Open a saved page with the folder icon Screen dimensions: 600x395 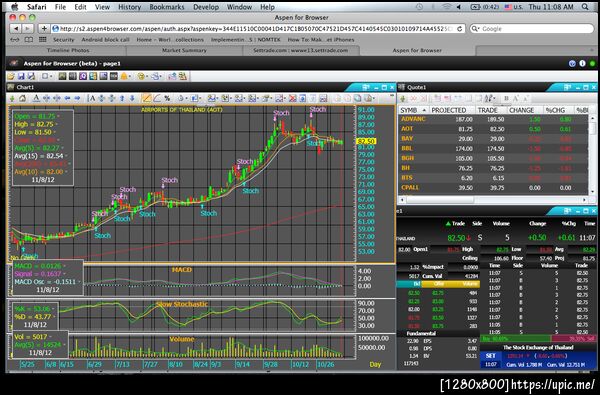(x=11, y=76)
